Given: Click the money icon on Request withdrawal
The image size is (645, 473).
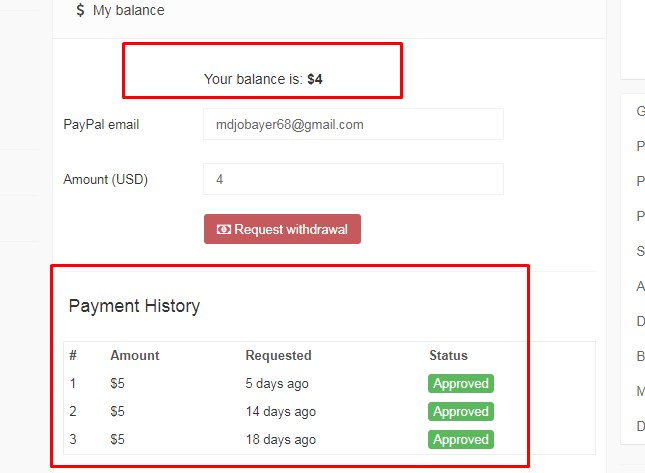Looking at the screenshot, I should (223, 229).
